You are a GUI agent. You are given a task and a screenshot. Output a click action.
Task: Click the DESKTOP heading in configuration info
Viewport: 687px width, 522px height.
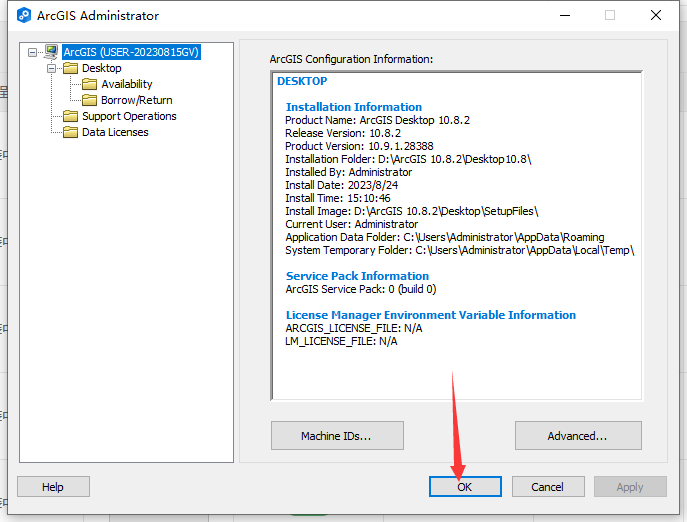pos(302,81)
